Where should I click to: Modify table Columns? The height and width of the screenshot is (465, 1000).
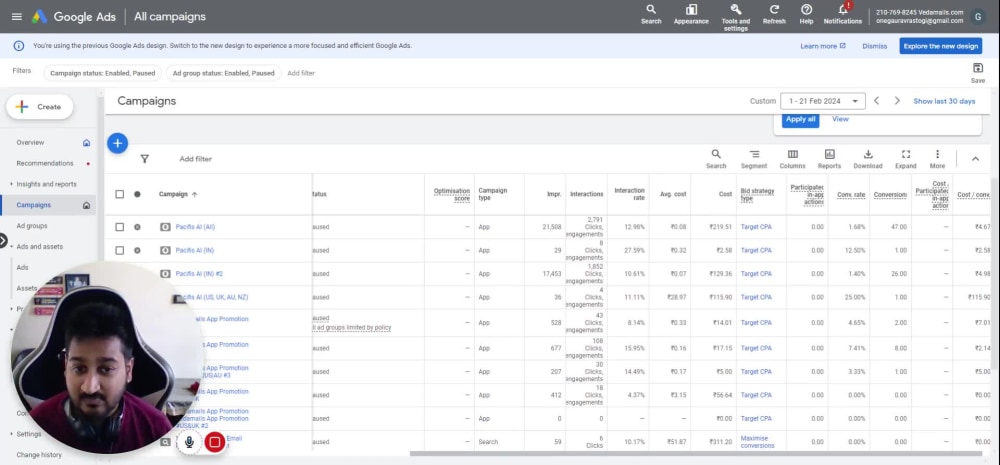pos(792,159)
